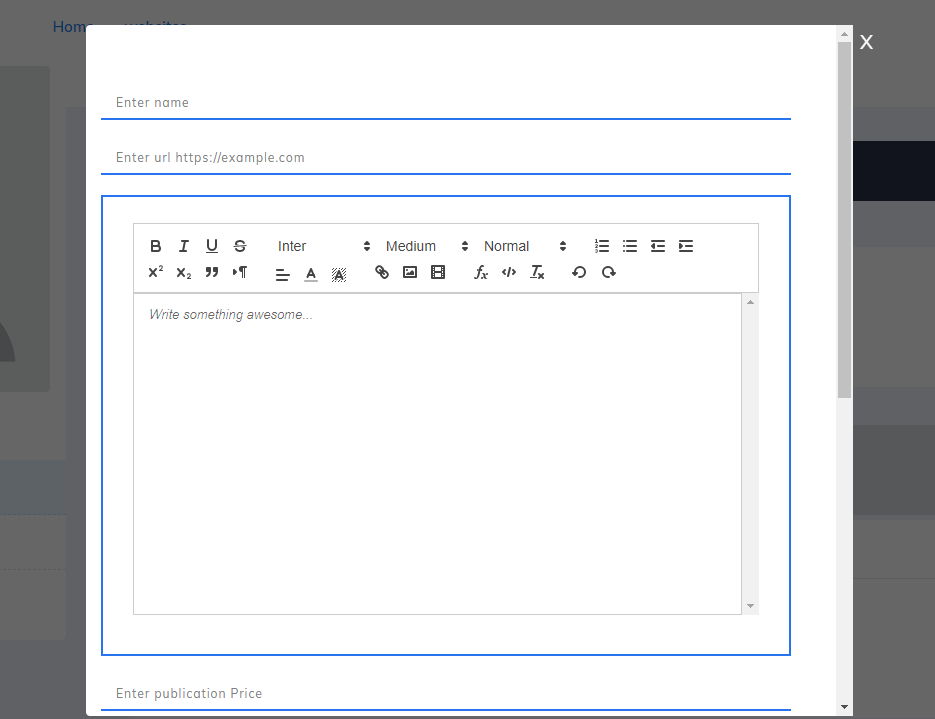The height and width of the screenshot is (719, 935).
Task: Insert a hyperlink via the link icon
Action: [381, 272]
